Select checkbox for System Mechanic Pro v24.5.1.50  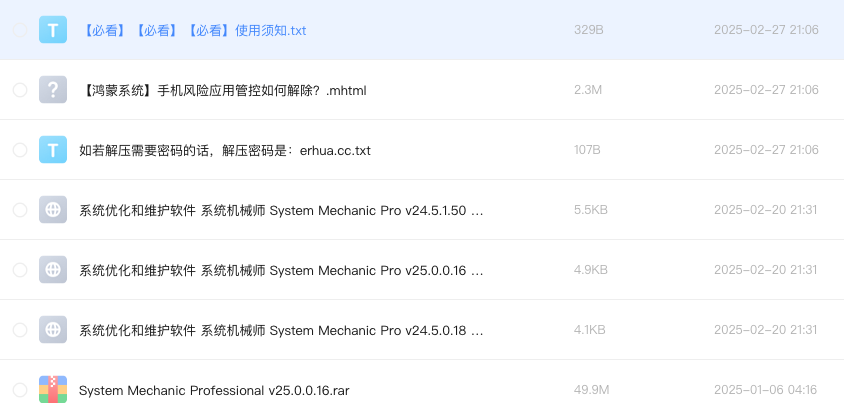point(20,210)
